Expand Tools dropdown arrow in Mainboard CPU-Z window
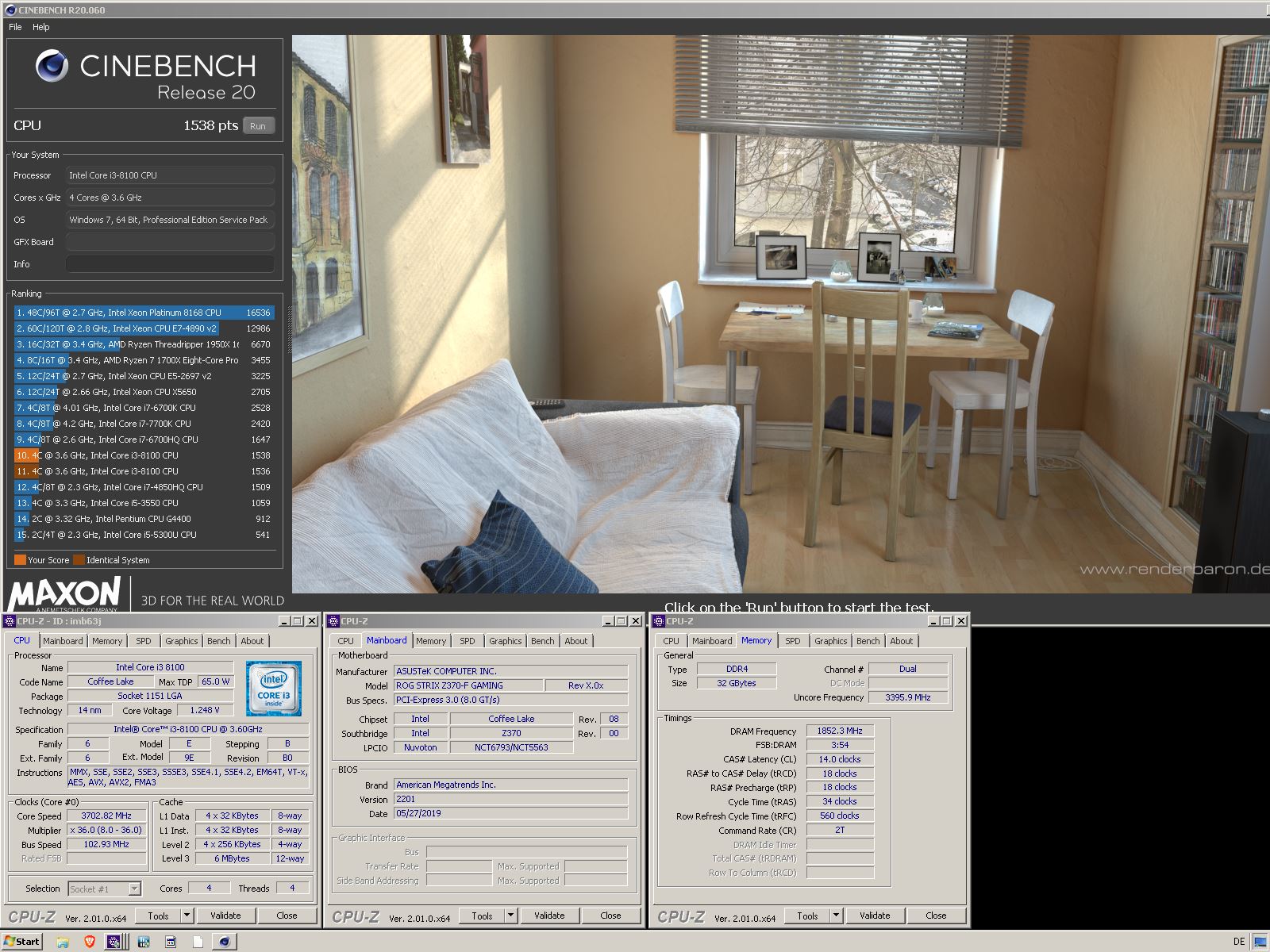1270x952 pixels. click(x=510, y=916)
